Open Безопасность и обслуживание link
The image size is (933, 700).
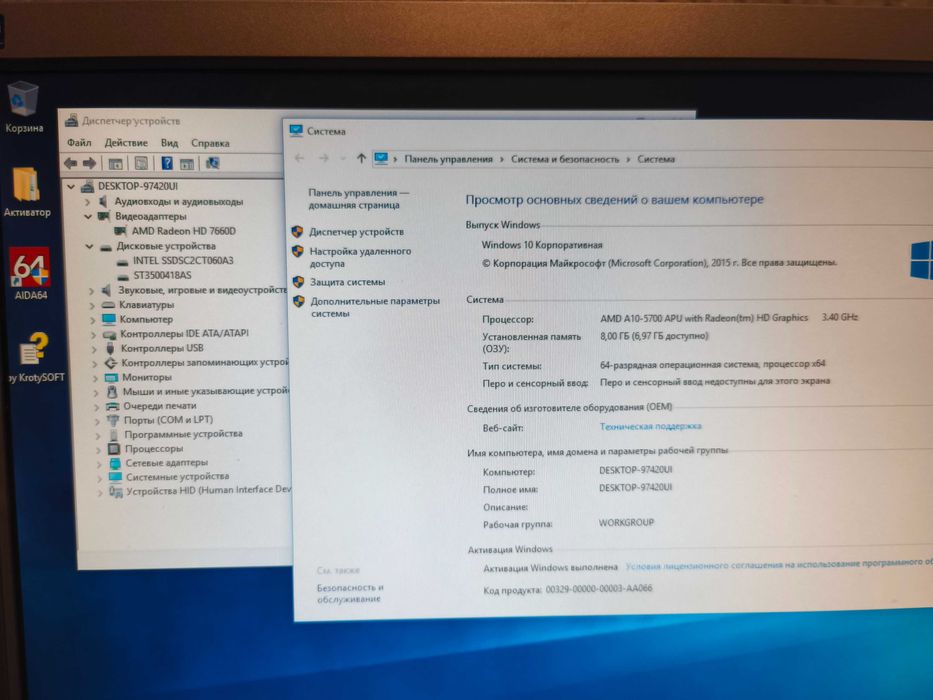(350, 593)
